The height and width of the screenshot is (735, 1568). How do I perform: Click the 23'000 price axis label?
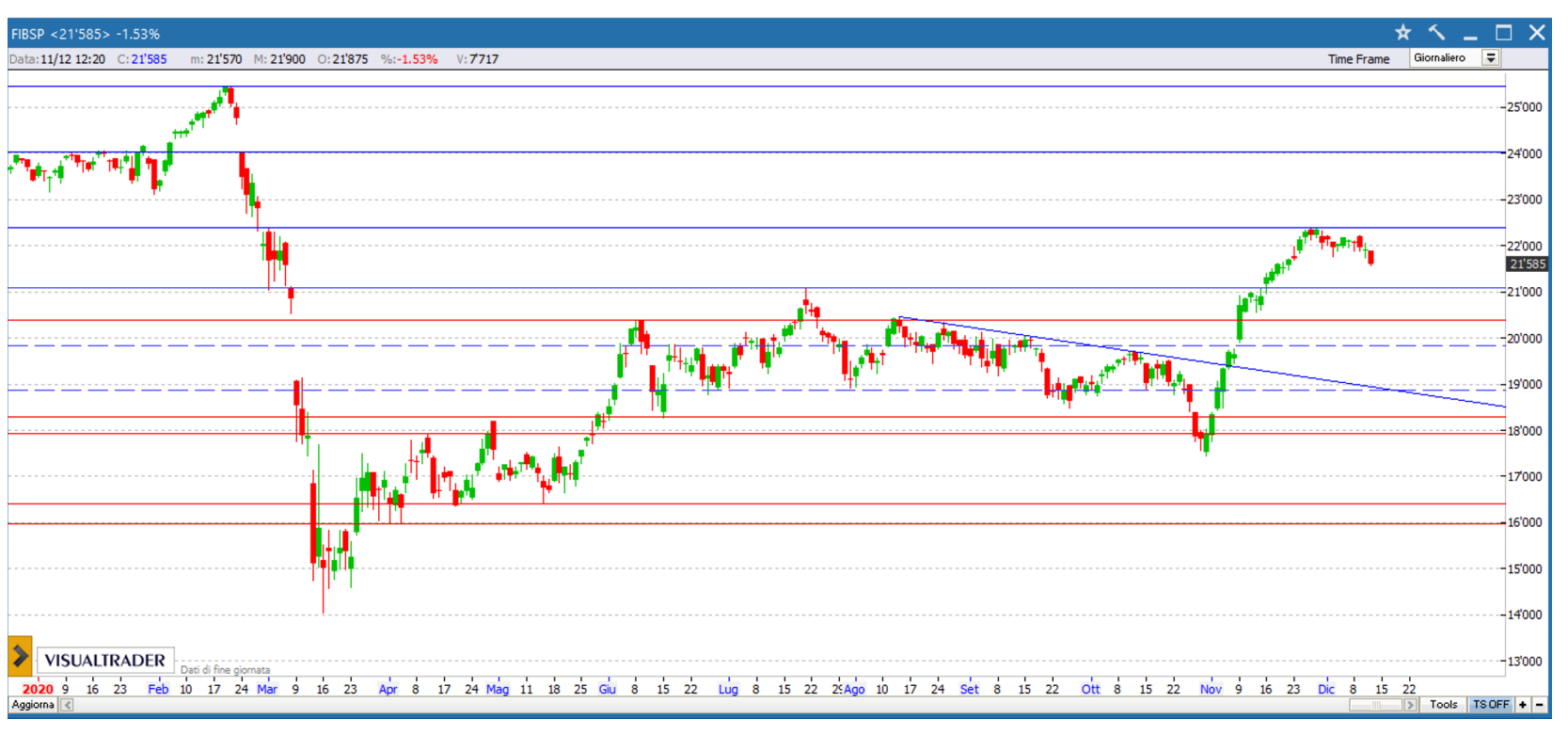click(x=1525, y=200)
